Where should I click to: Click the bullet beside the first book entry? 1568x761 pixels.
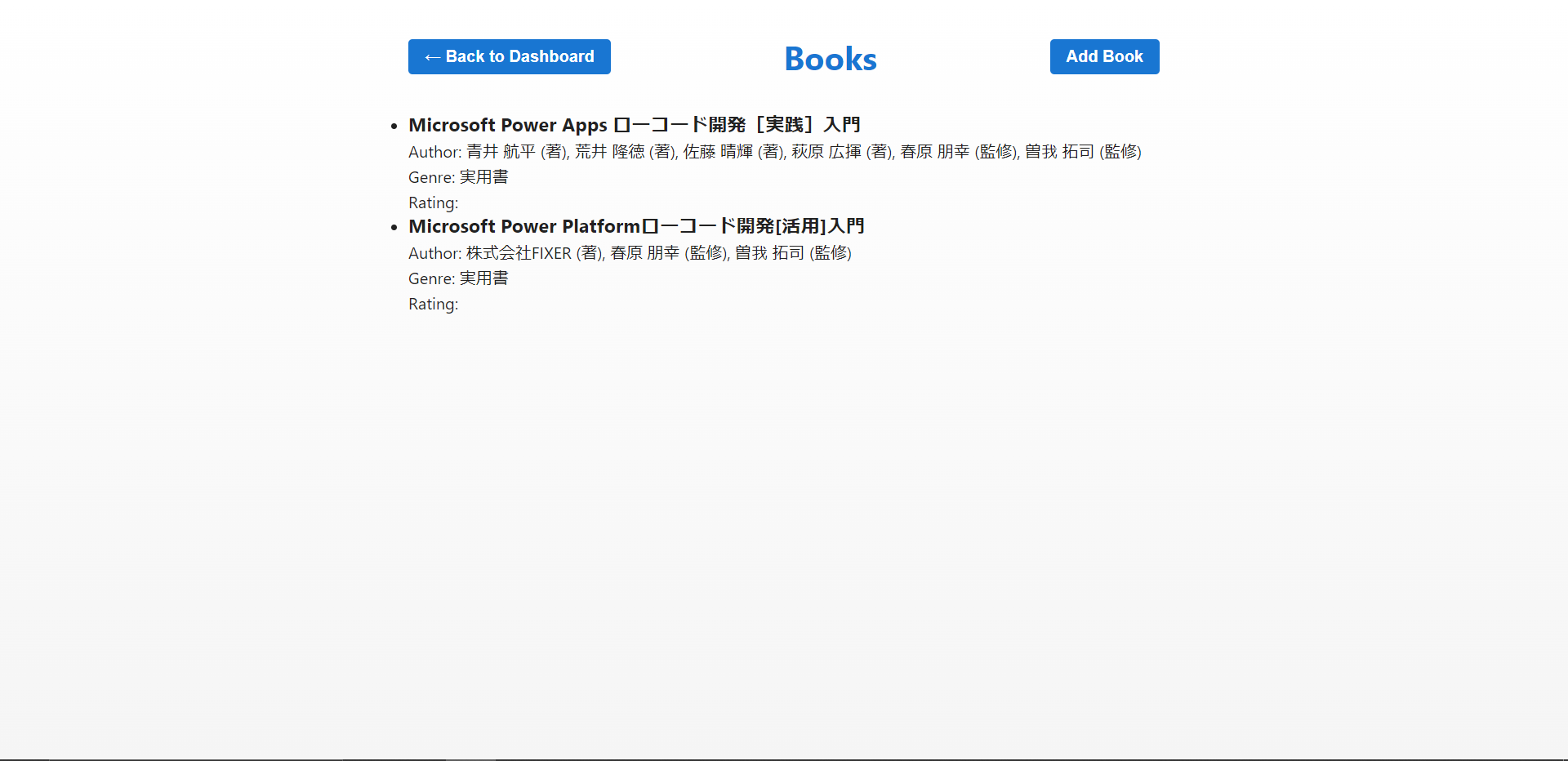394,125
